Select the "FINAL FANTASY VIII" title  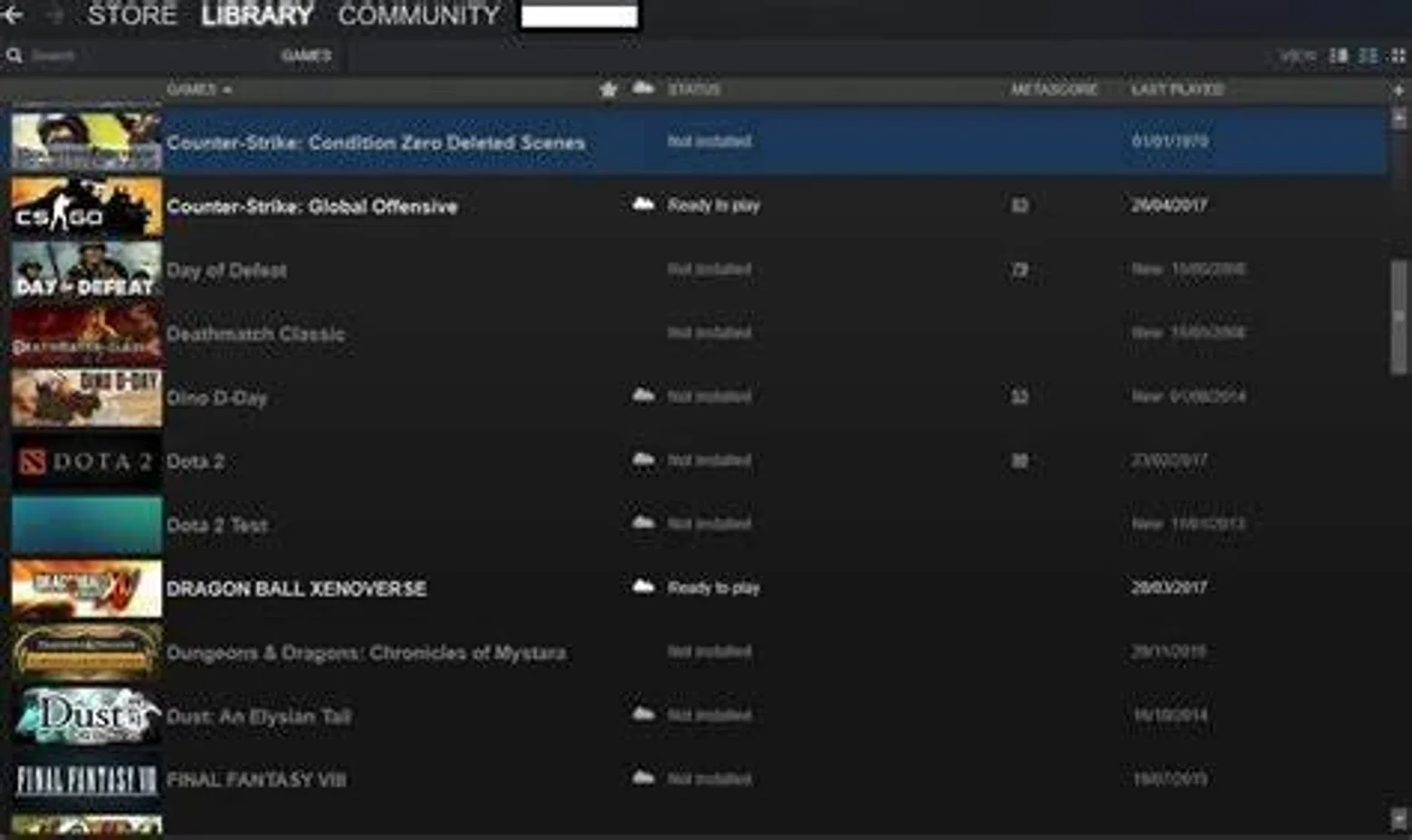tap(256, 779)
